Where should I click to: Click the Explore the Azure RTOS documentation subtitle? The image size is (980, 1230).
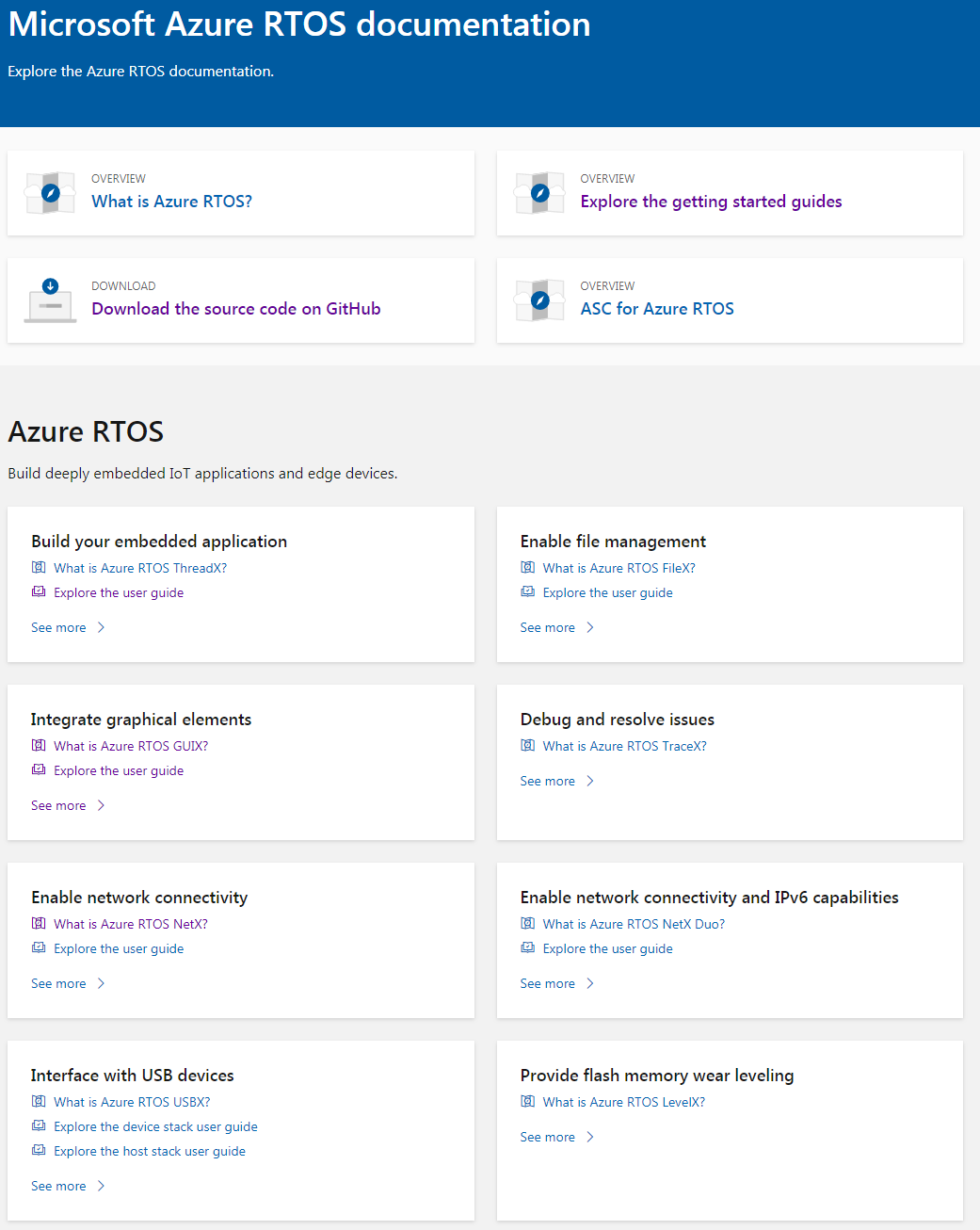(x=141, y=72)
